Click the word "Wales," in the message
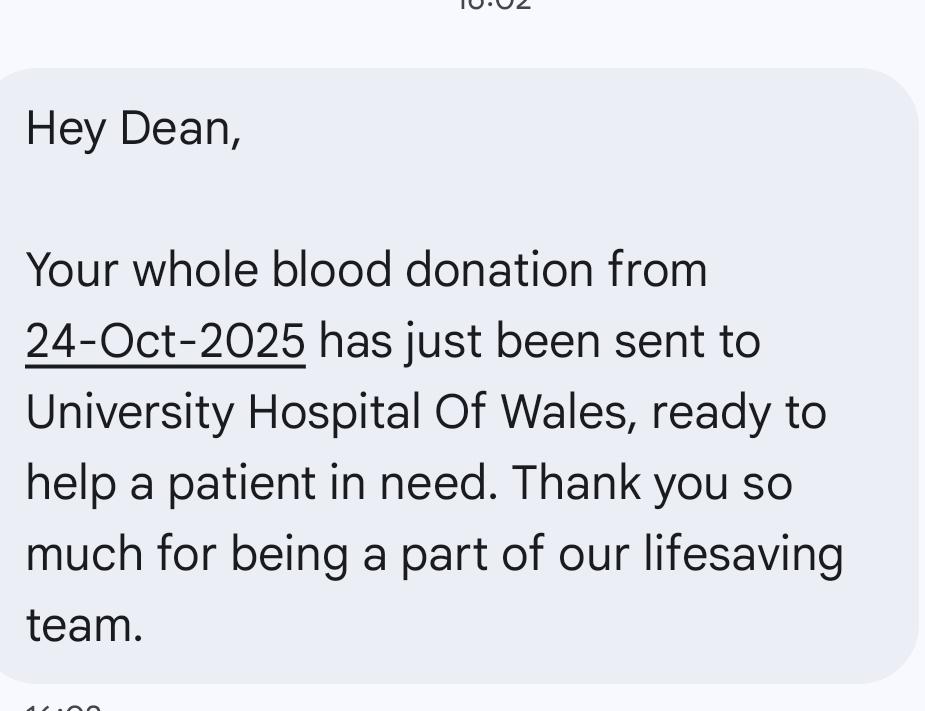The image size is (925, 711). pos(569,412)
